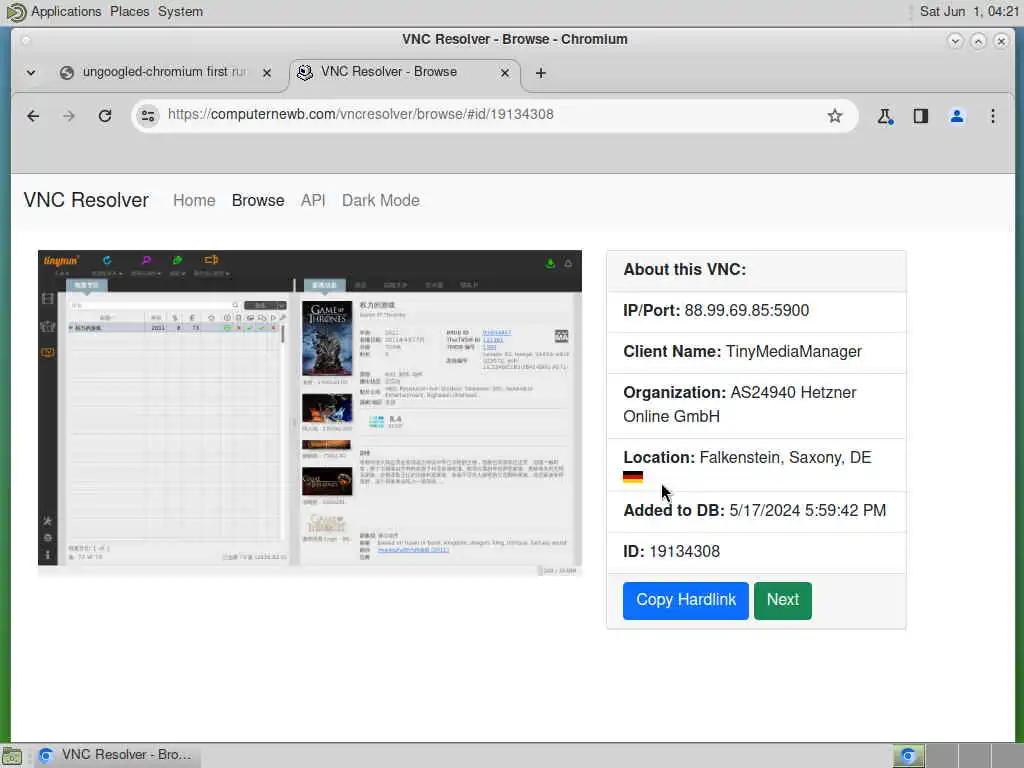This screenshot has height=768, width=1024.
Task: Open the API nav link
Action: (313, 200)
